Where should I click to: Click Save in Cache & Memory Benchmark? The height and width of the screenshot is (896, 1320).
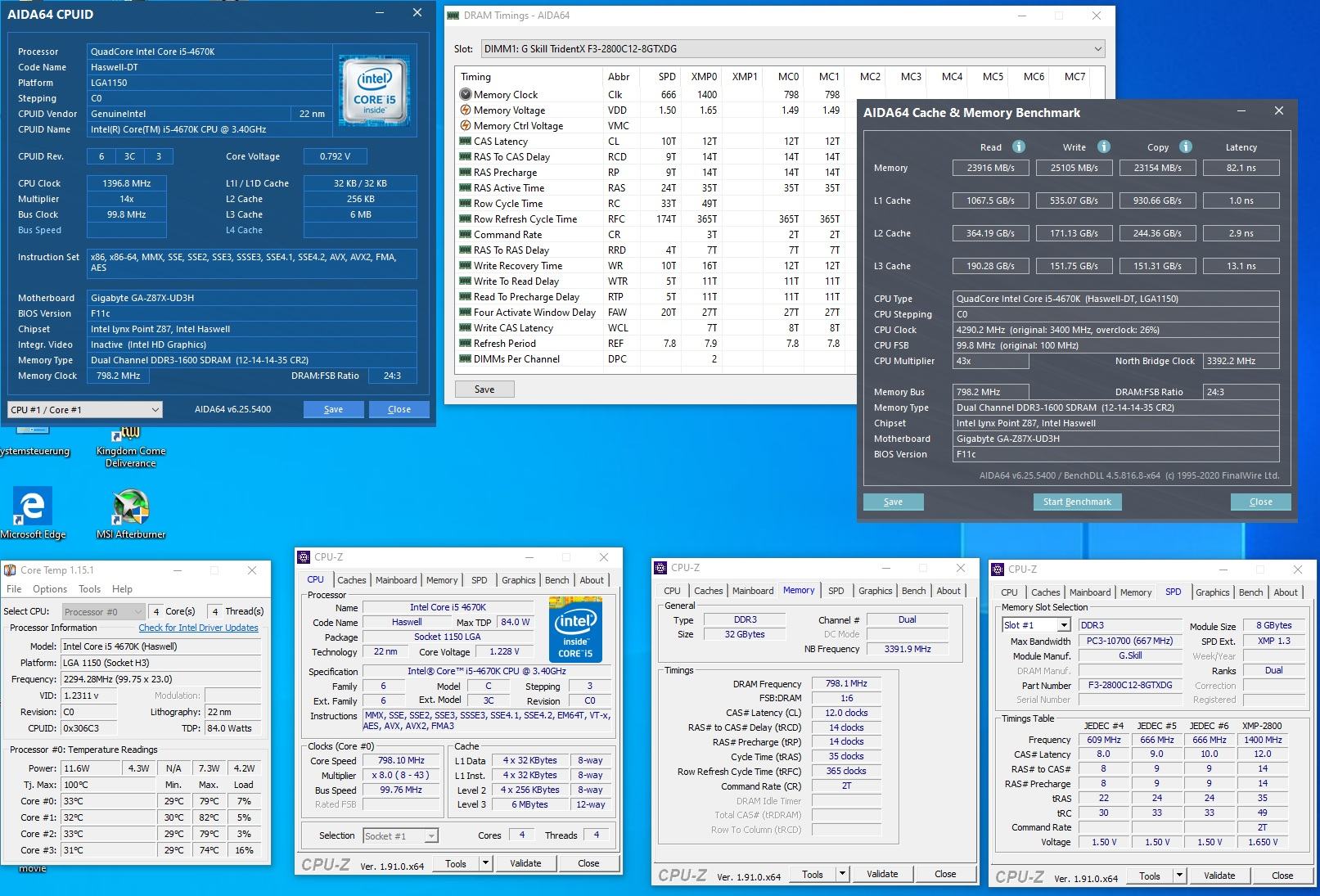(894, 502)
